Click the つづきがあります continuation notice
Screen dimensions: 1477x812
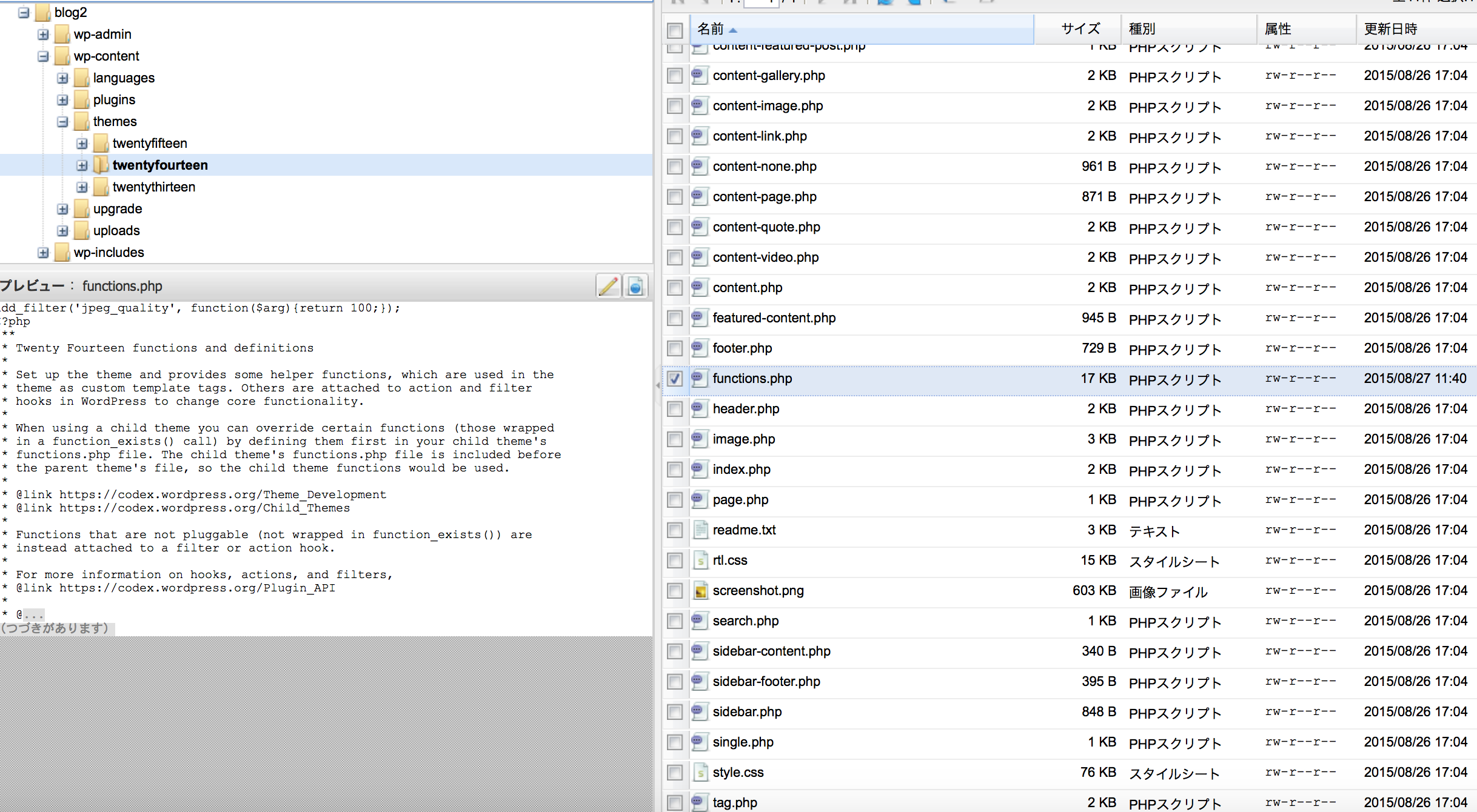click(56, 628)
